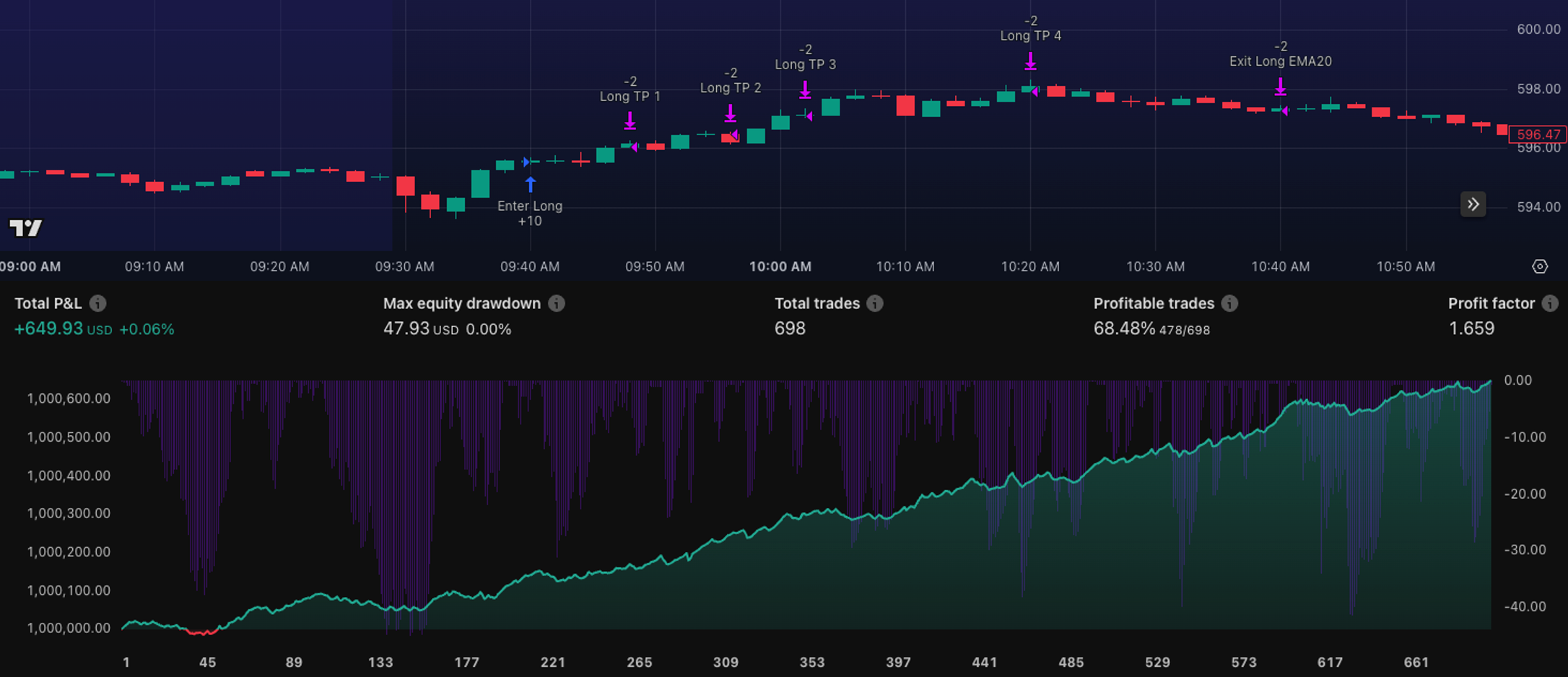This screenshot has height=677, width=1568.
Task: Click the red 596.47 current price label
Action: click(1538, 134)
